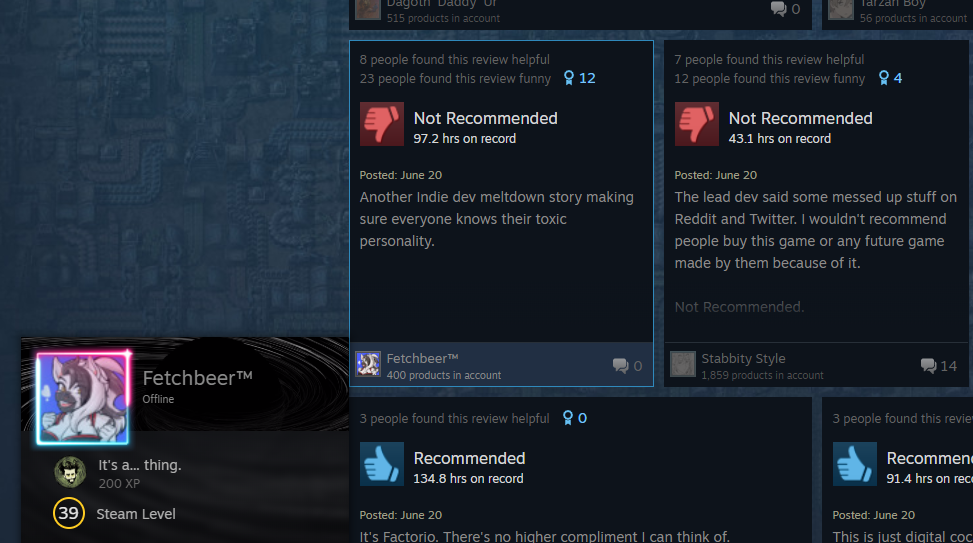Open Fetchbeer's small avatar in the review footer
The width and height of the screenshot is (973, 543).
click(368, 364)
